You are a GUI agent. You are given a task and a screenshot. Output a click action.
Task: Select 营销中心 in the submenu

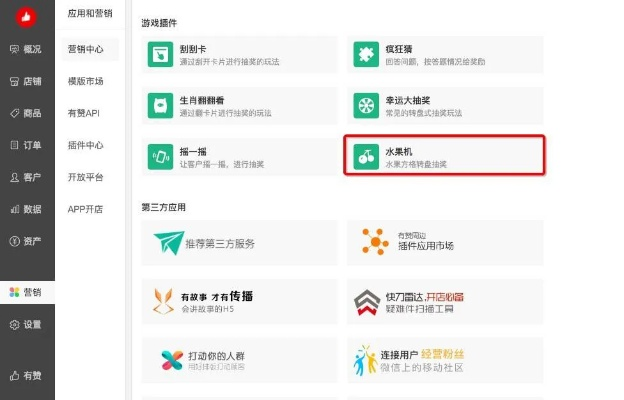(x=90, y=49)
